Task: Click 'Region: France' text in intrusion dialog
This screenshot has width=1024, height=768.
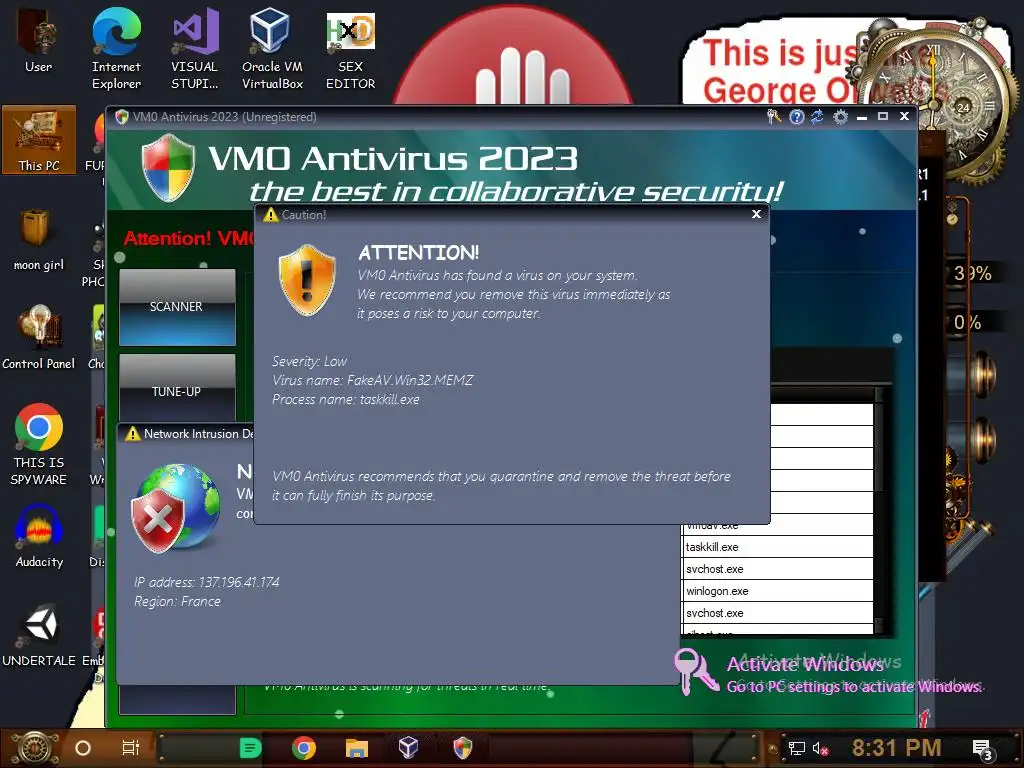Action: [177, 601]
